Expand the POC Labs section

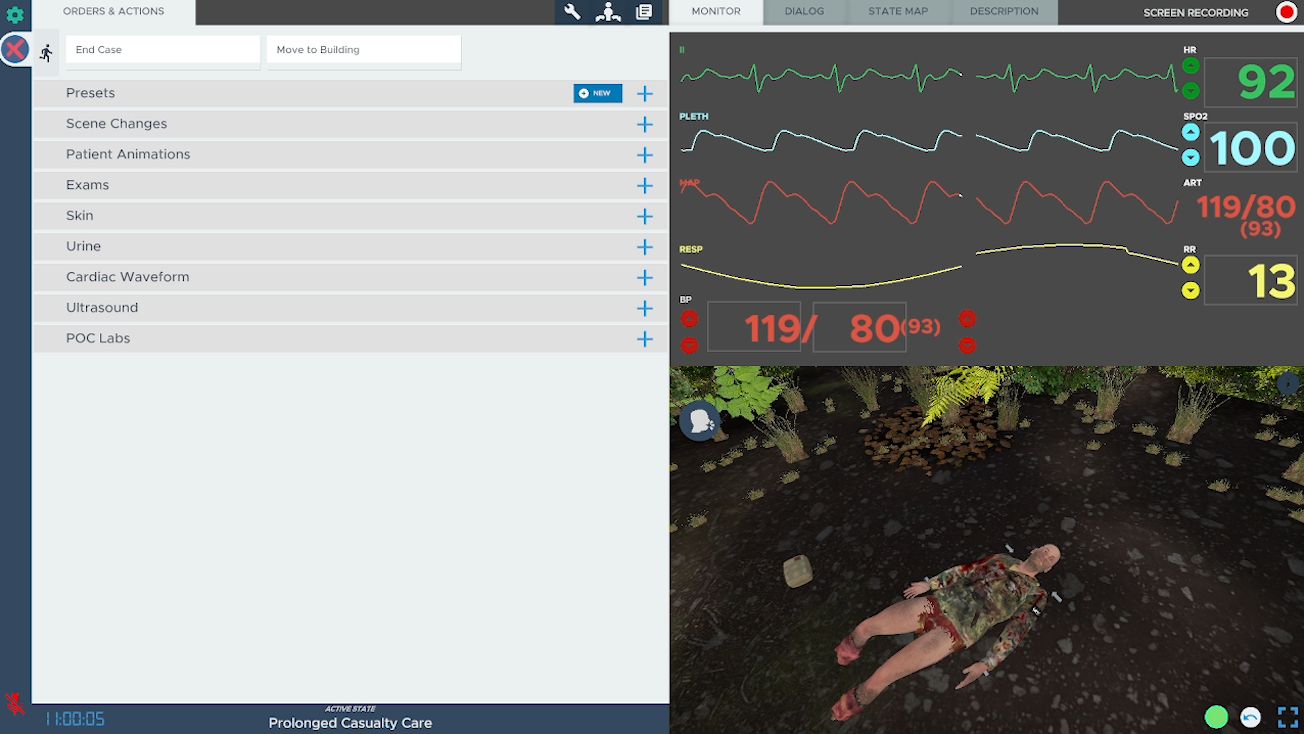click(644, 339)
